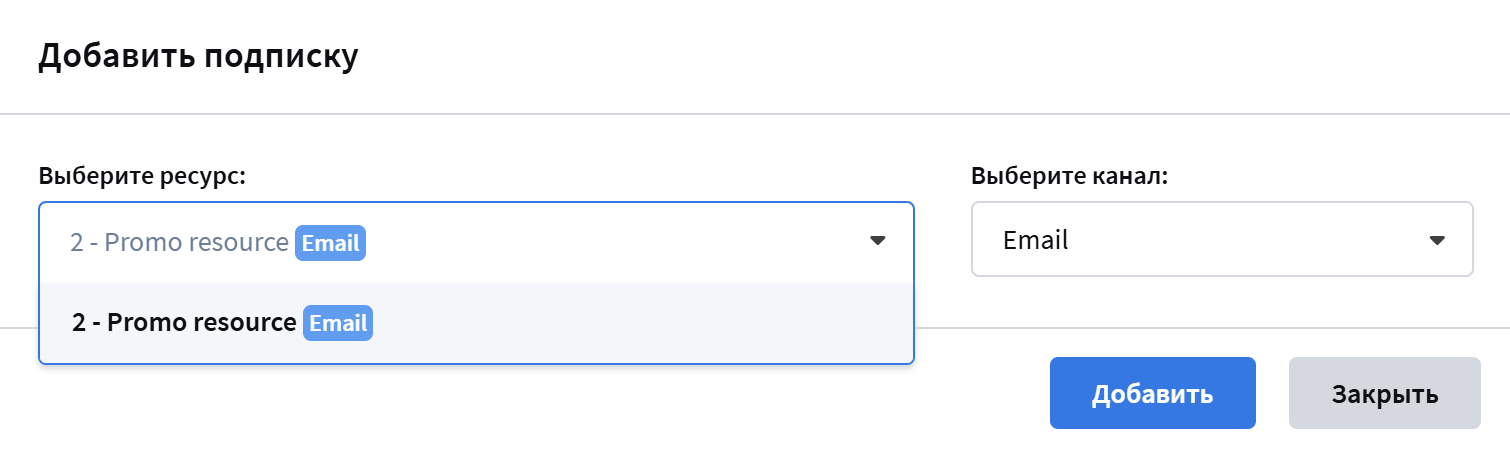Screen dimensions: 1510x454
Task: Collapse the resource list via its caret arrow
Action: click(x=877, y=241)
